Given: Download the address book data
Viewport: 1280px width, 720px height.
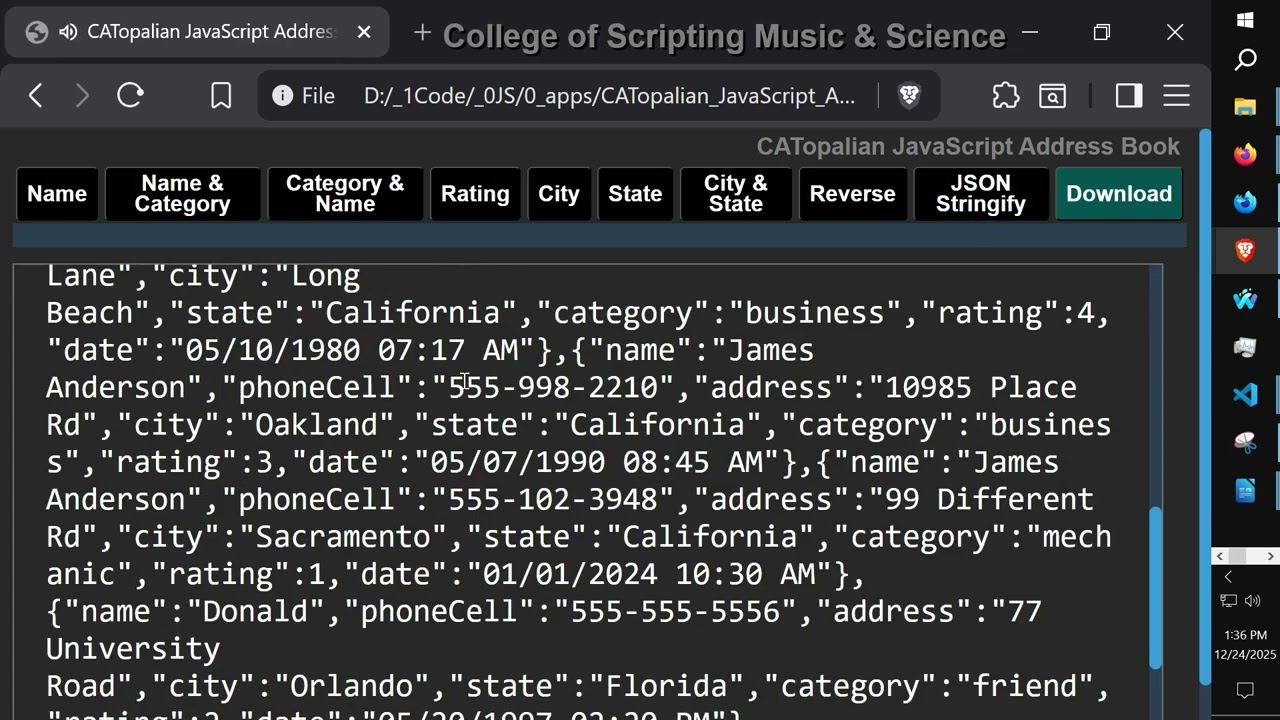Looking at the screenshot, I should click(x=1118, y=194).
